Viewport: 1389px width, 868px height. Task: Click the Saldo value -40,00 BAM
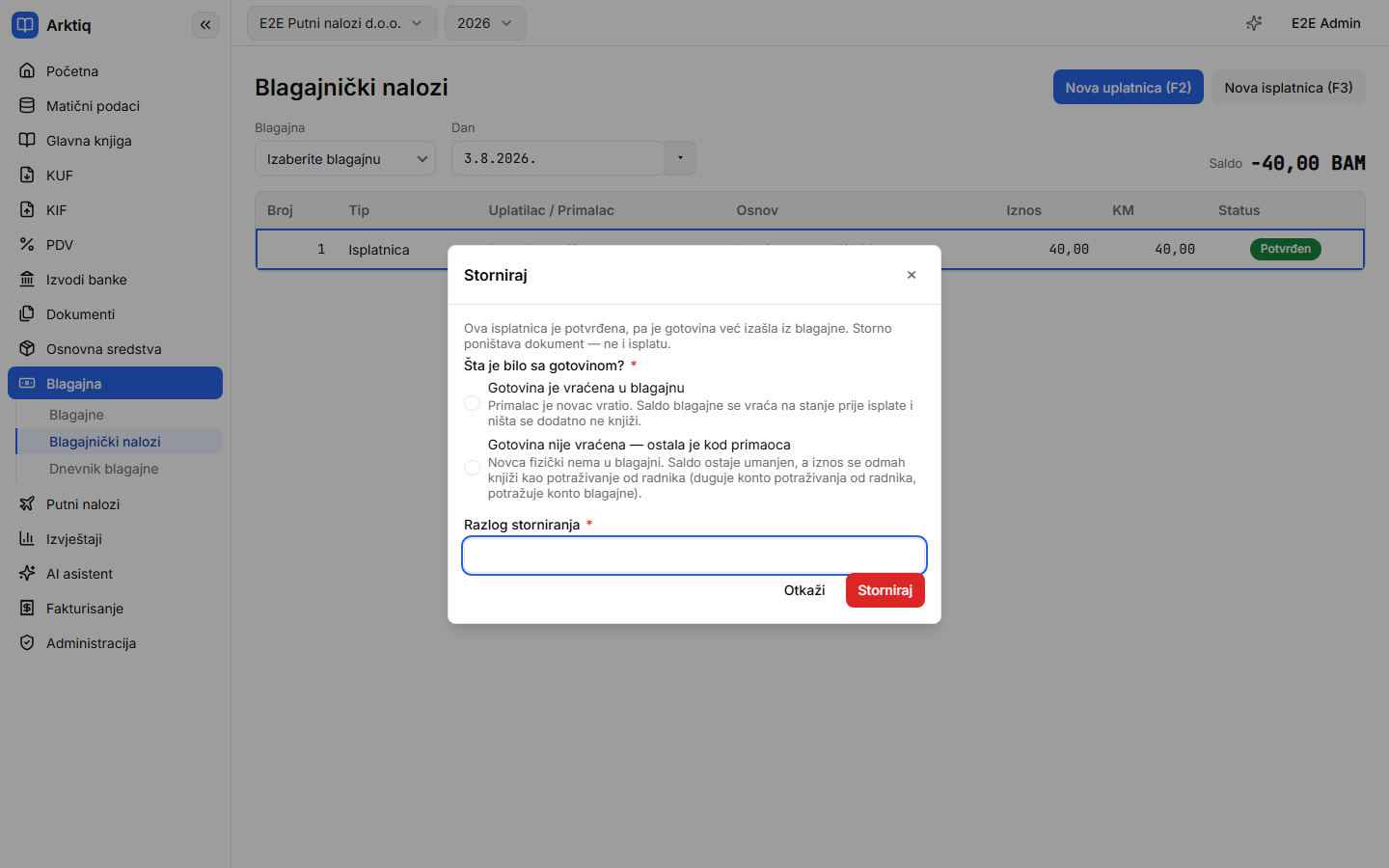1308,163
